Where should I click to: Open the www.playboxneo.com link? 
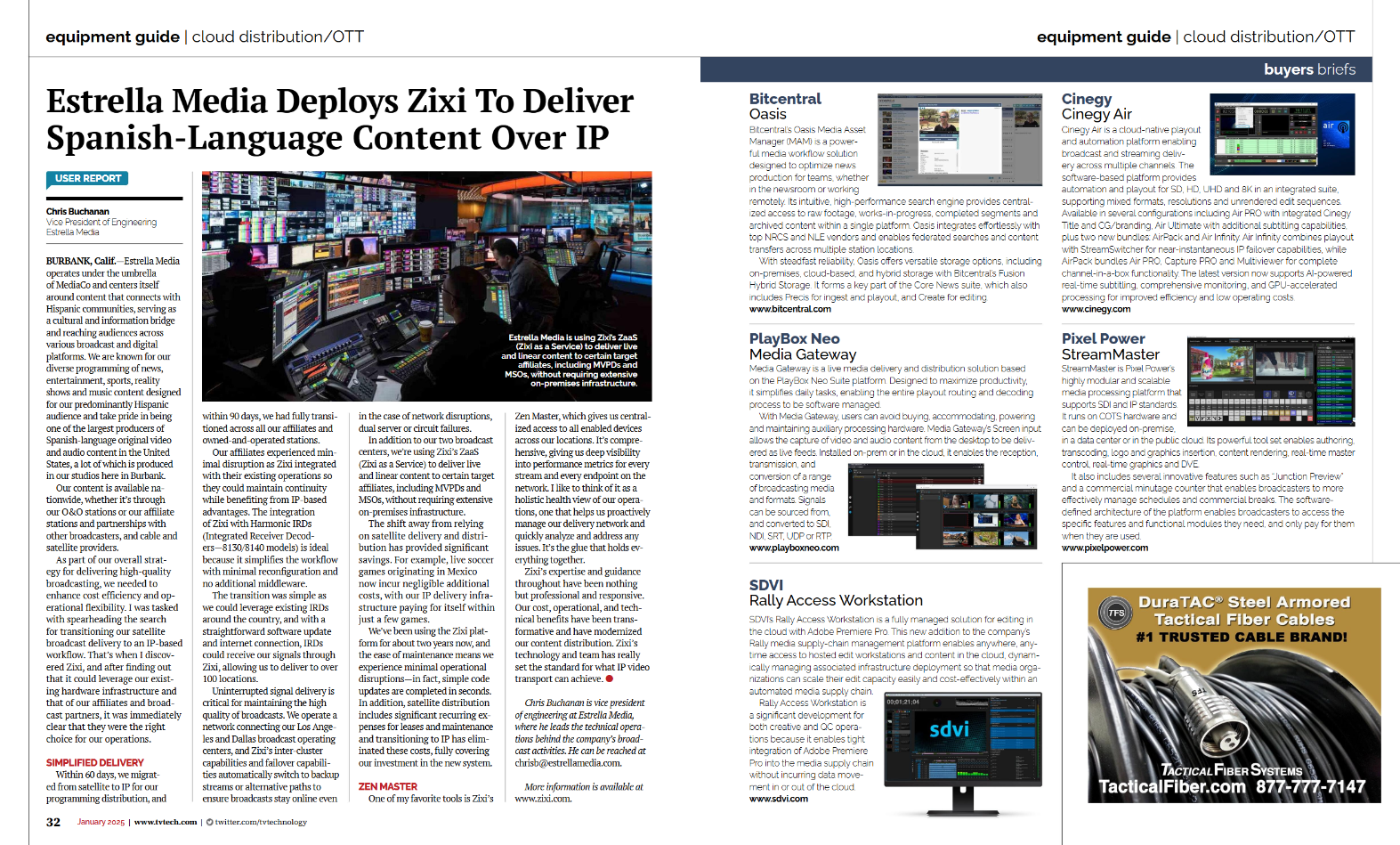[x=794, y=548]
